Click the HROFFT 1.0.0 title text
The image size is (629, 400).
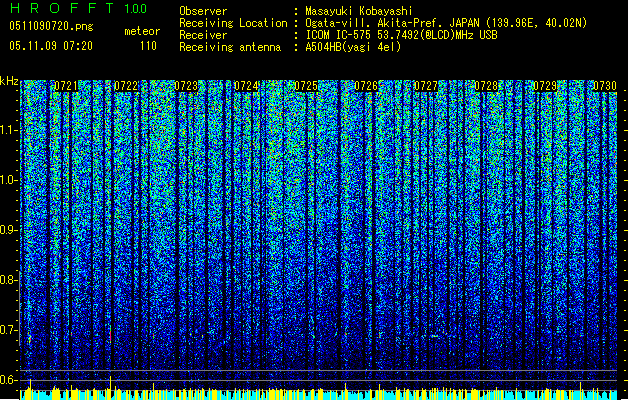(79, 8)
